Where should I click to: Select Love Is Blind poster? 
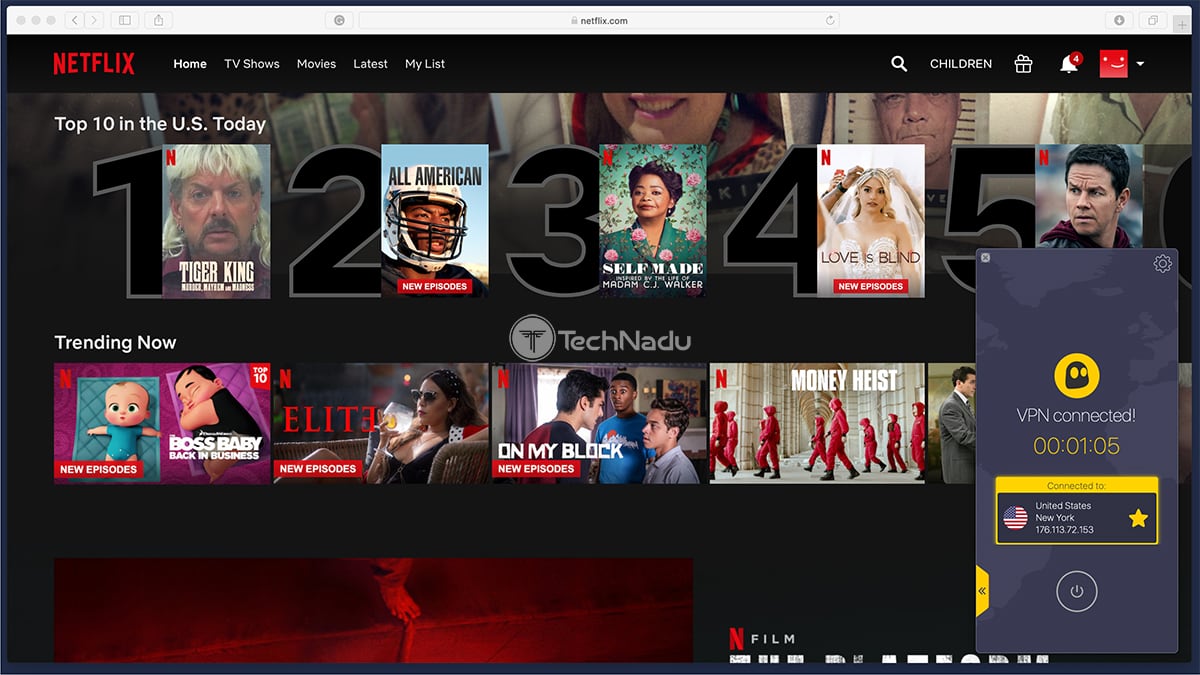tap(871, 221)
